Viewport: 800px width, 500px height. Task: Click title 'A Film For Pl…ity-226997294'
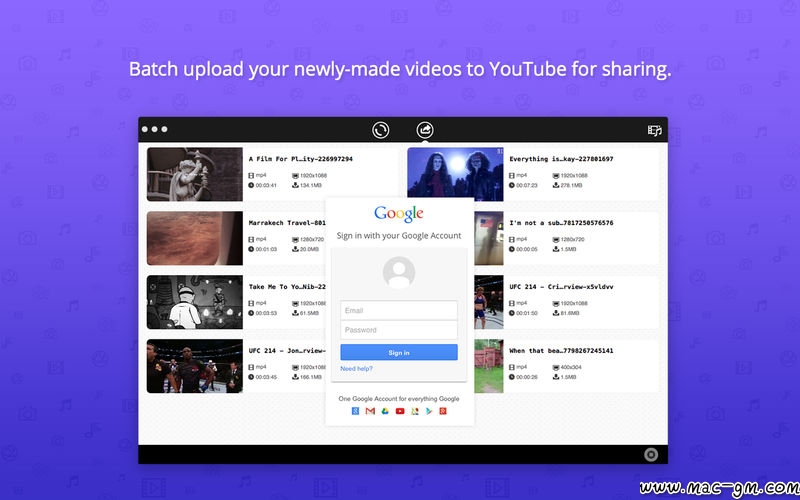(301, 159)
